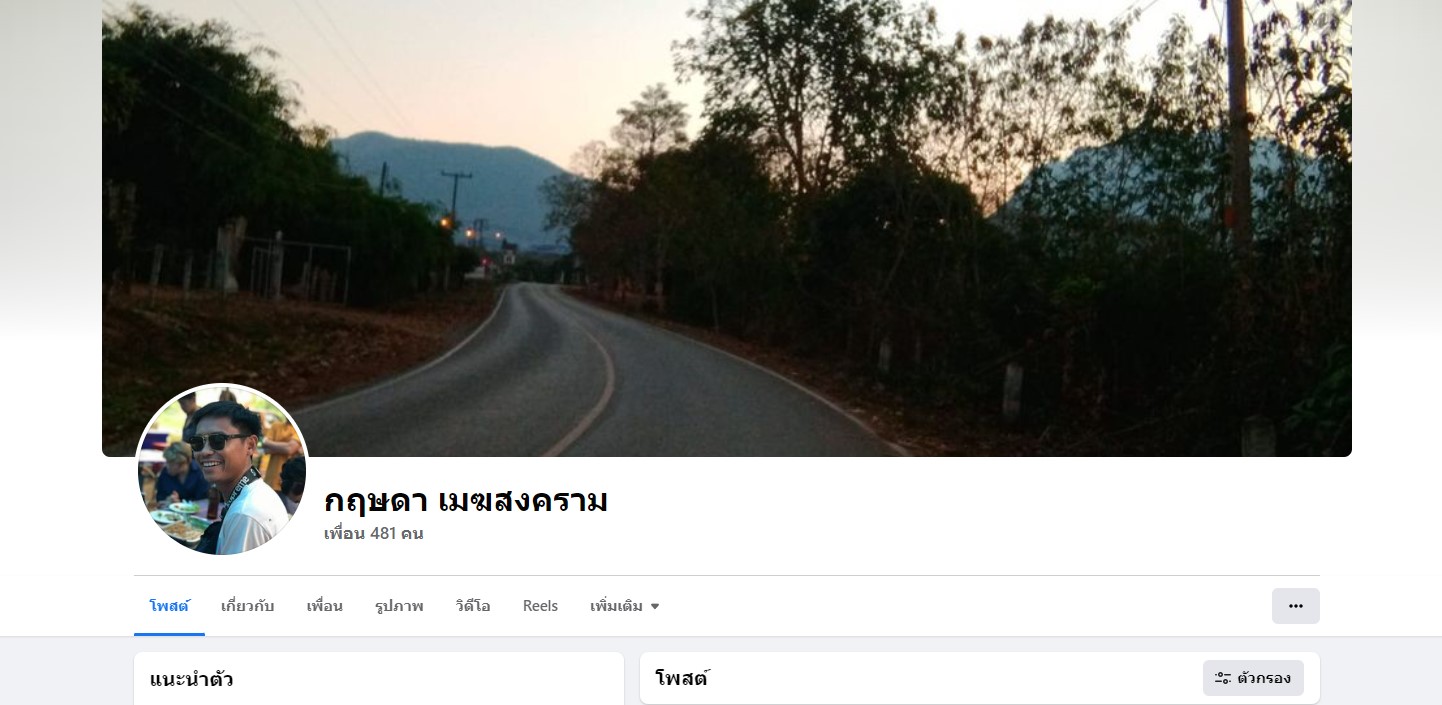
Task: Click the โพสต์ heading in the feed card
Action: click(x=682, y=678)
